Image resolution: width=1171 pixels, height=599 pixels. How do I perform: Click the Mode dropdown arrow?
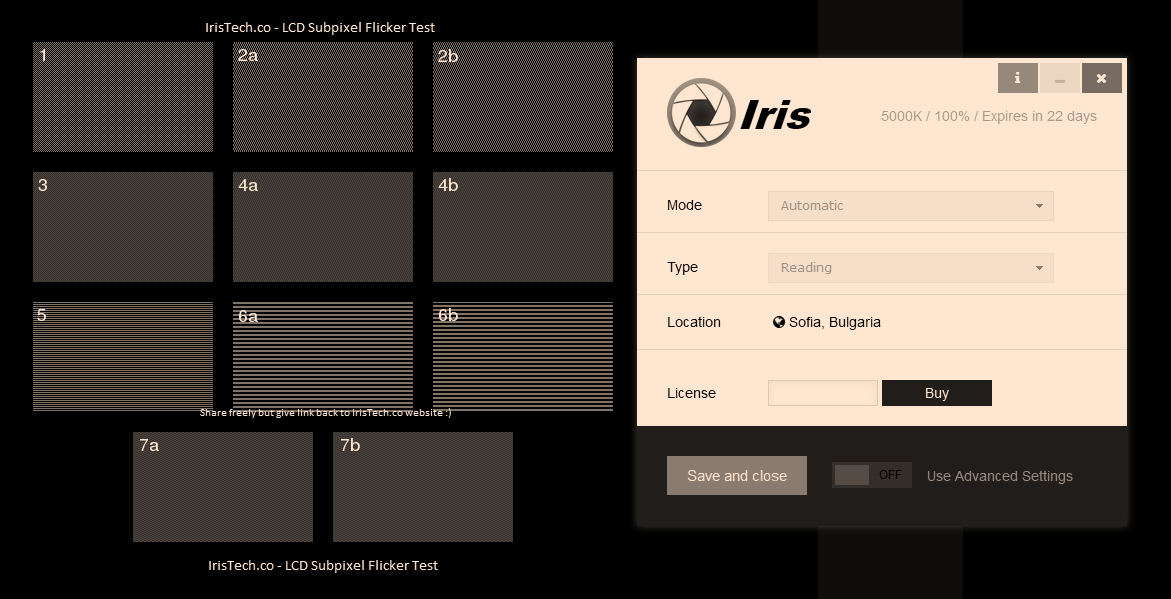coord(1039,206)
